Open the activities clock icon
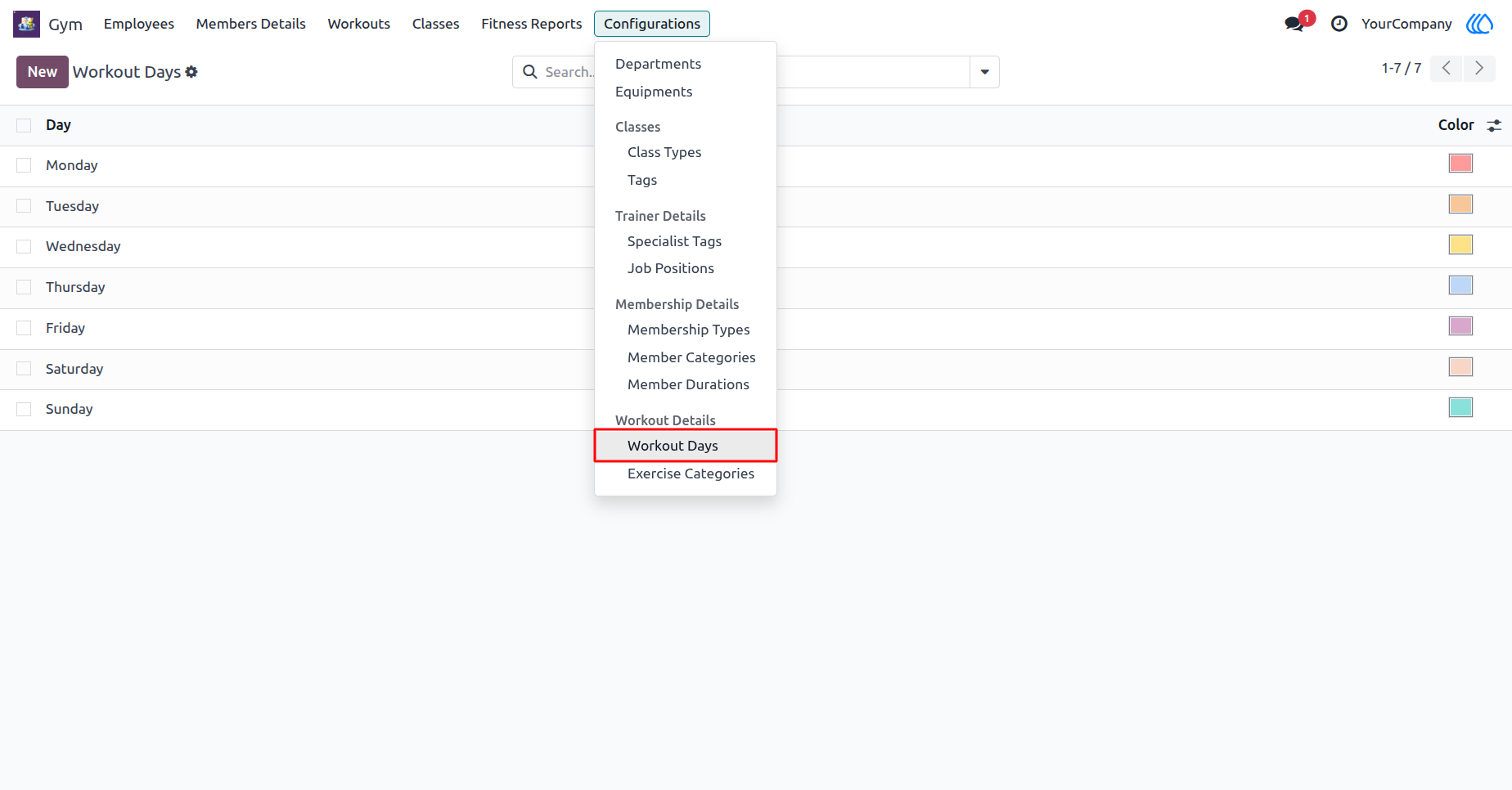Viewport: 1512px width, 790px height. coord(1339,24)
